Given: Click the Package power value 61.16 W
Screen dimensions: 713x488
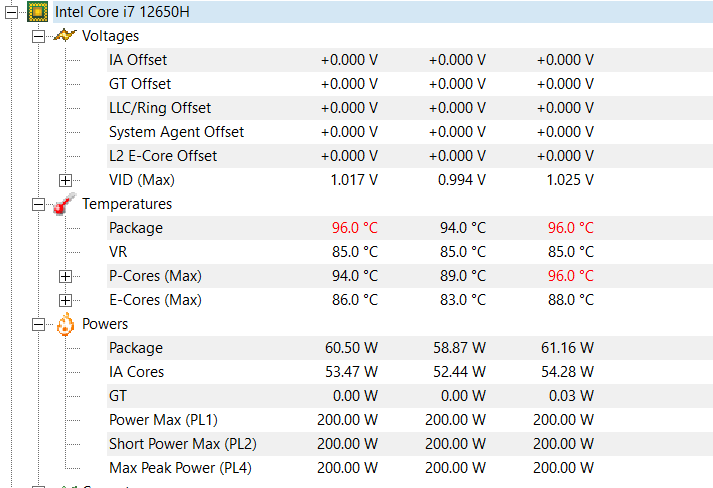Looking at the screenshot, I should click(567, 348).
